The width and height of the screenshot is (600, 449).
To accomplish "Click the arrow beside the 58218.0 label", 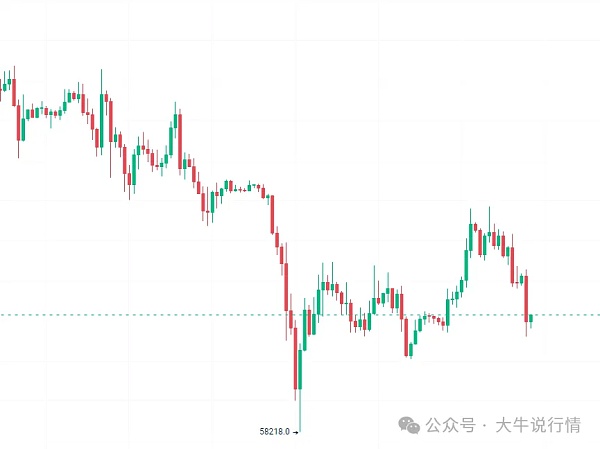I will pos(295,432).
